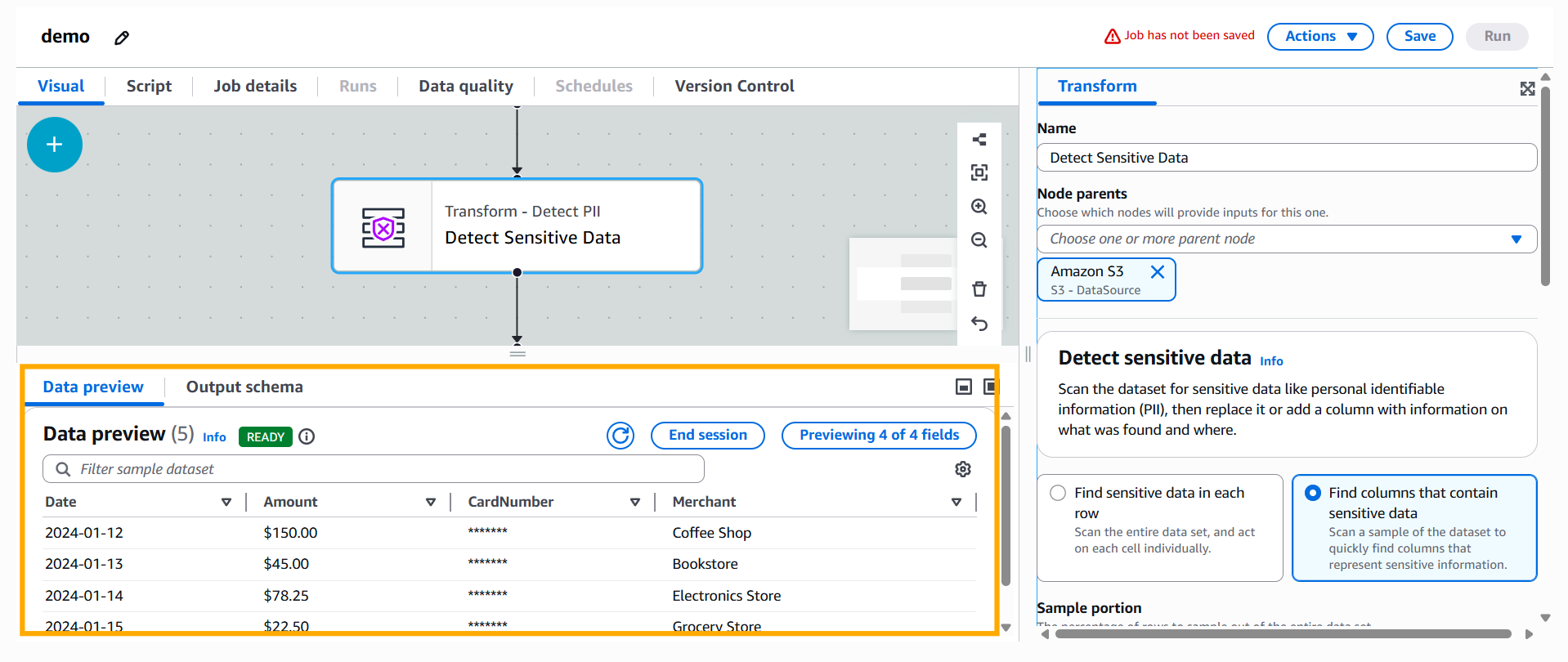This screenshot has width=1568, height=662.
Task: Click Previewing 4 of 4 fields button
Action: pyautogui.click(x=879, y=436)
